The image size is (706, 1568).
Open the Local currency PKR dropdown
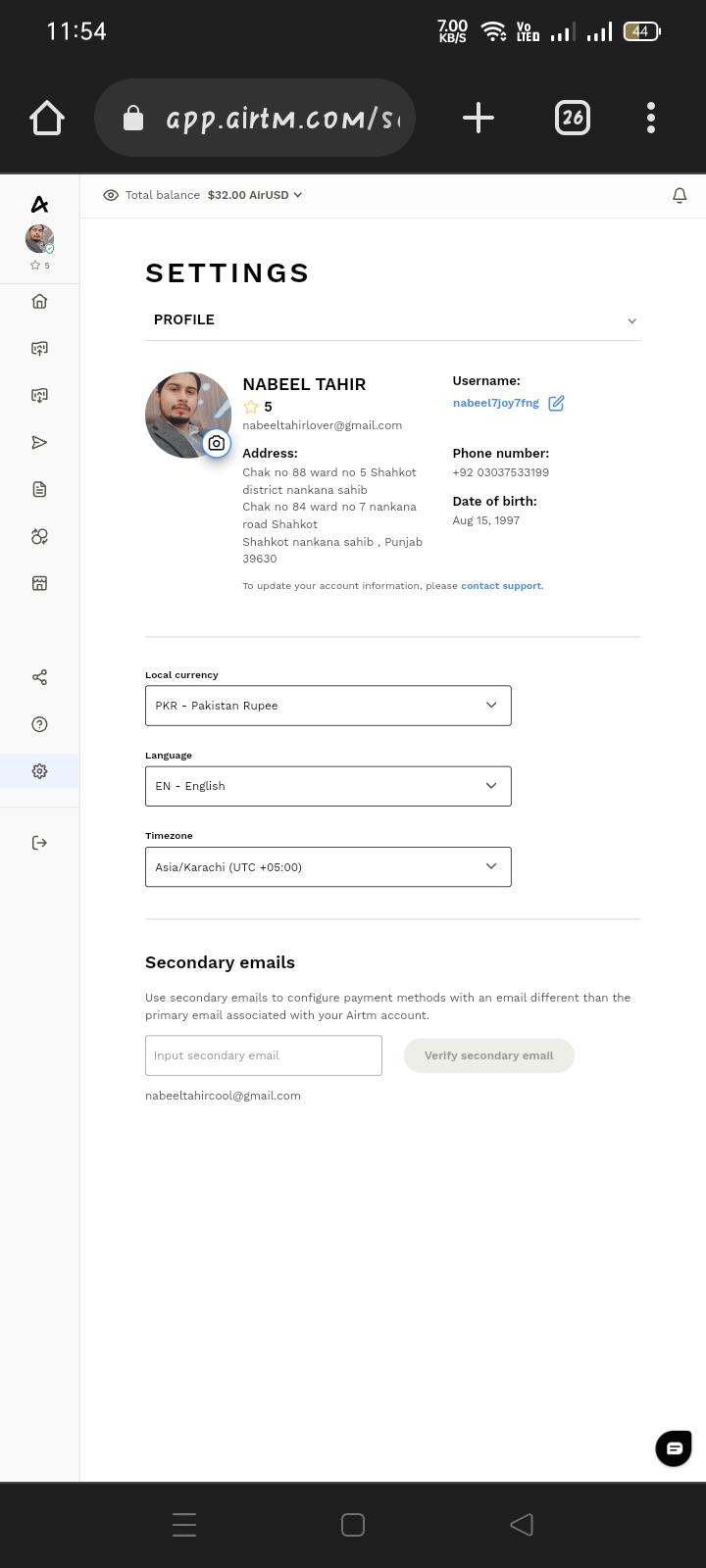pyautogui.click(x=328, y=706)
